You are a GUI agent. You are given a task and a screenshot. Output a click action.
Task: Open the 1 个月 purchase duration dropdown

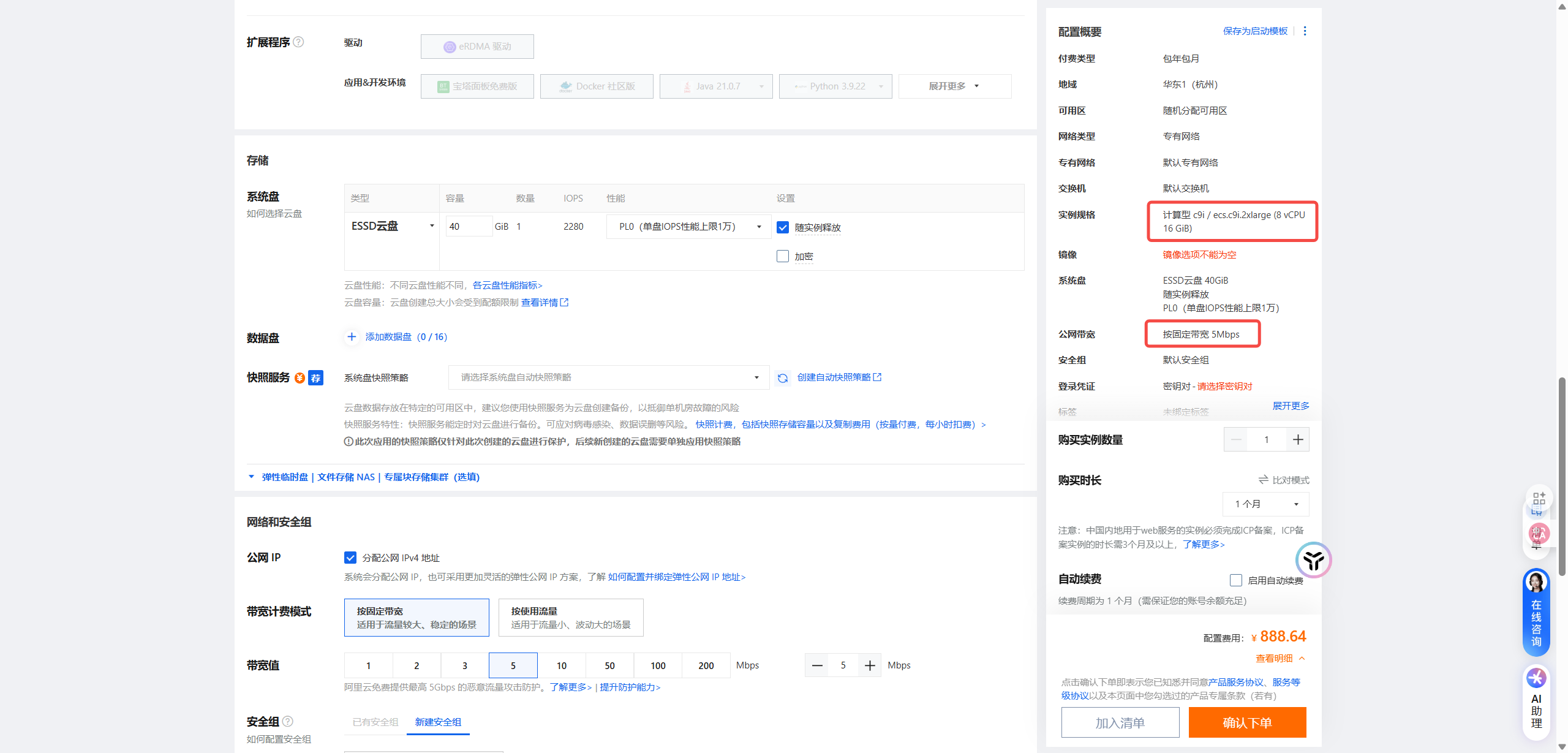click(x=1265, y=504)
